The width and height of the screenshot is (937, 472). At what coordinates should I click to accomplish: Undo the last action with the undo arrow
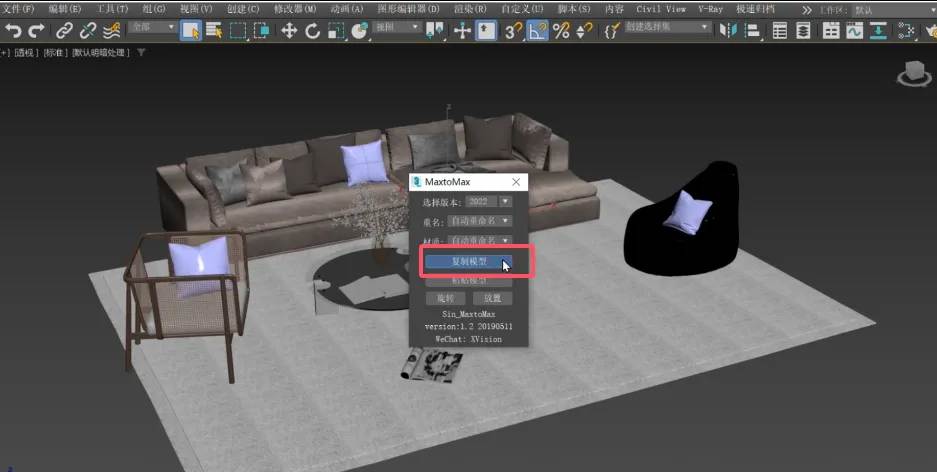[x=13, y=30]
